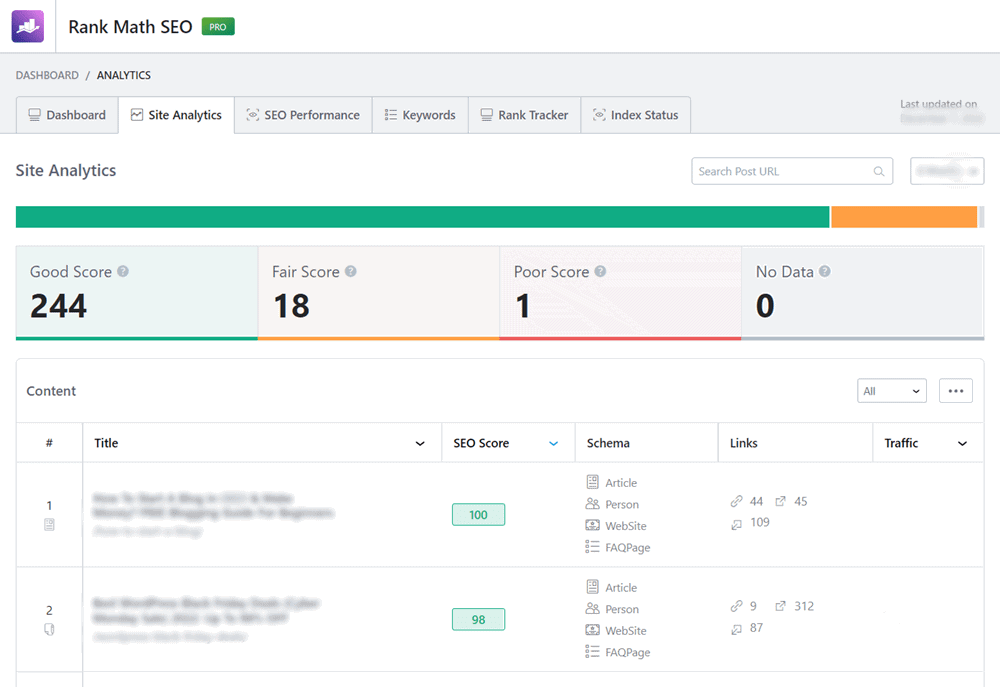This screenshot has height=687, width=1000.
Task: Click row 1 Article schema icon
Action: [592, 482]
